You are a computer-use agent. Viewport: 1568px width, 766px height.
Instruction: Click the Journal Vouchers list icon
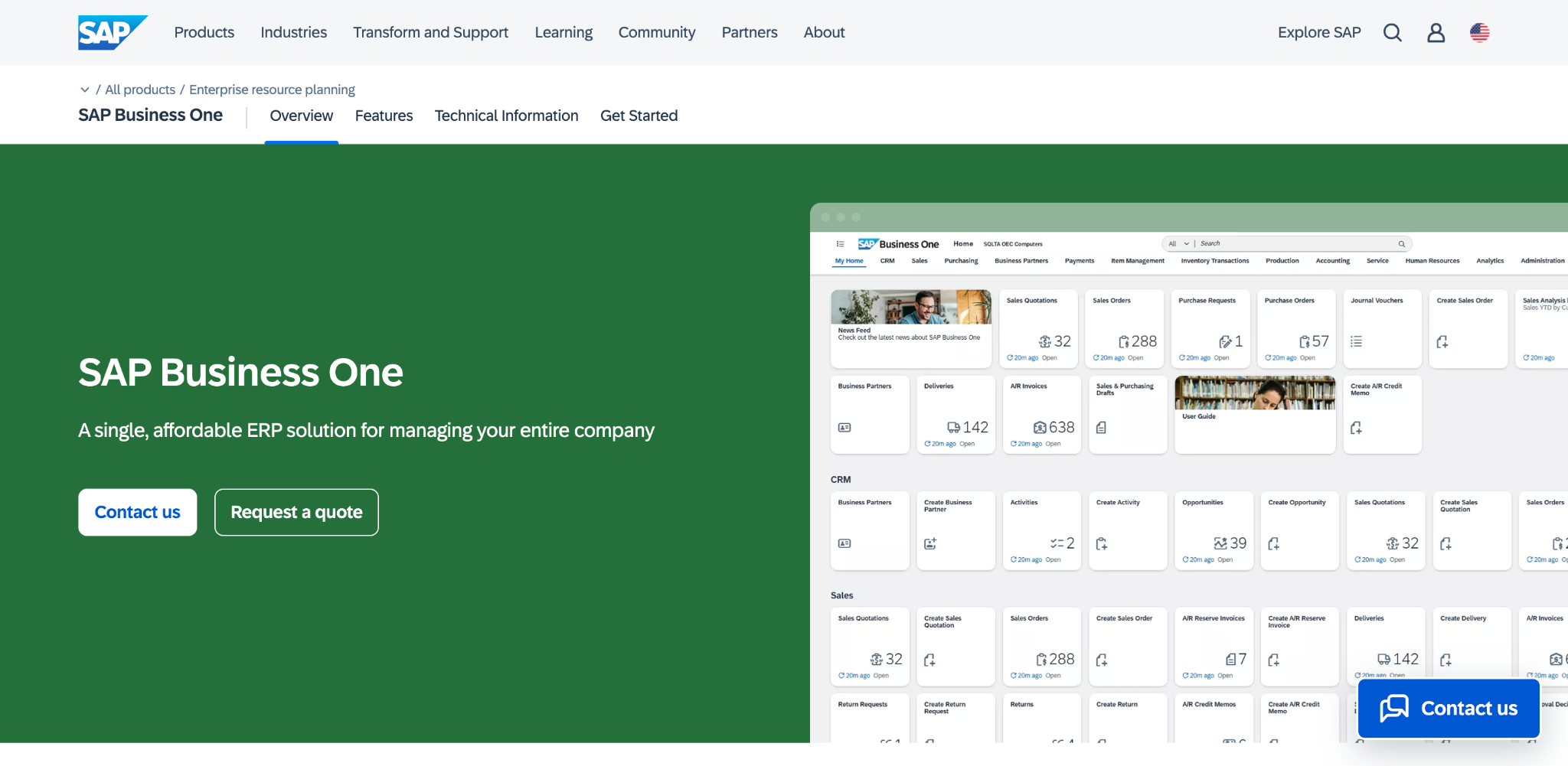[x=1356, y=342]
